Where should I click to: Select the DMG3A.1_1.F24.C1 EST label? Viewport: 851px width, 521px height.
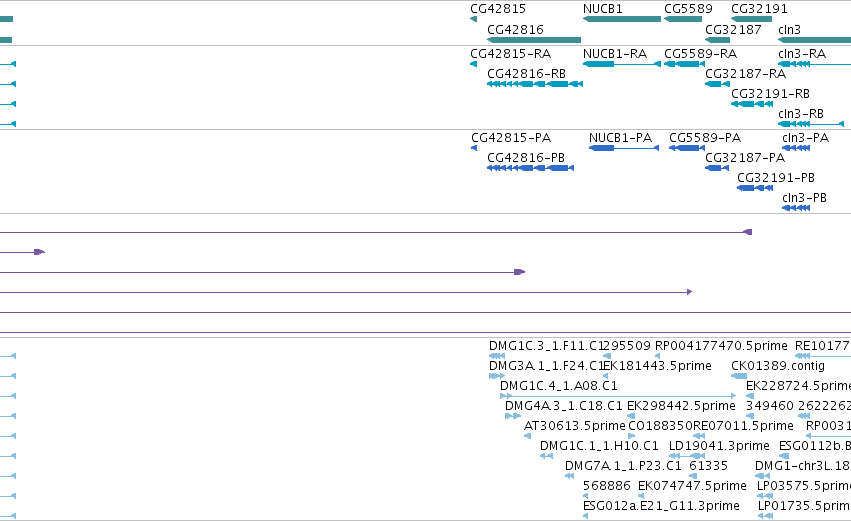tap(546, 366)
